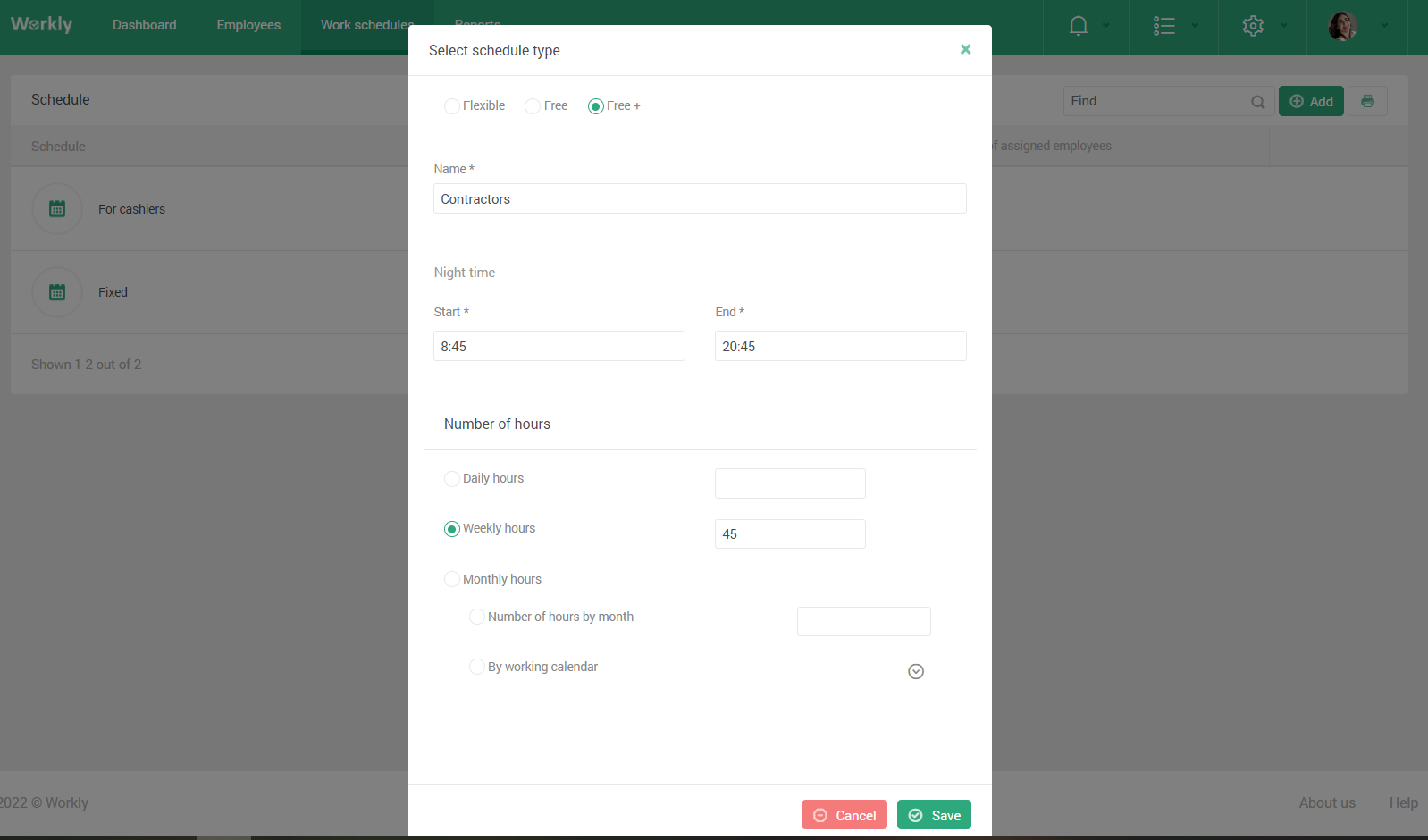
Task: Click the Fixed schedule calendar icon
Action: coord(57,292)
